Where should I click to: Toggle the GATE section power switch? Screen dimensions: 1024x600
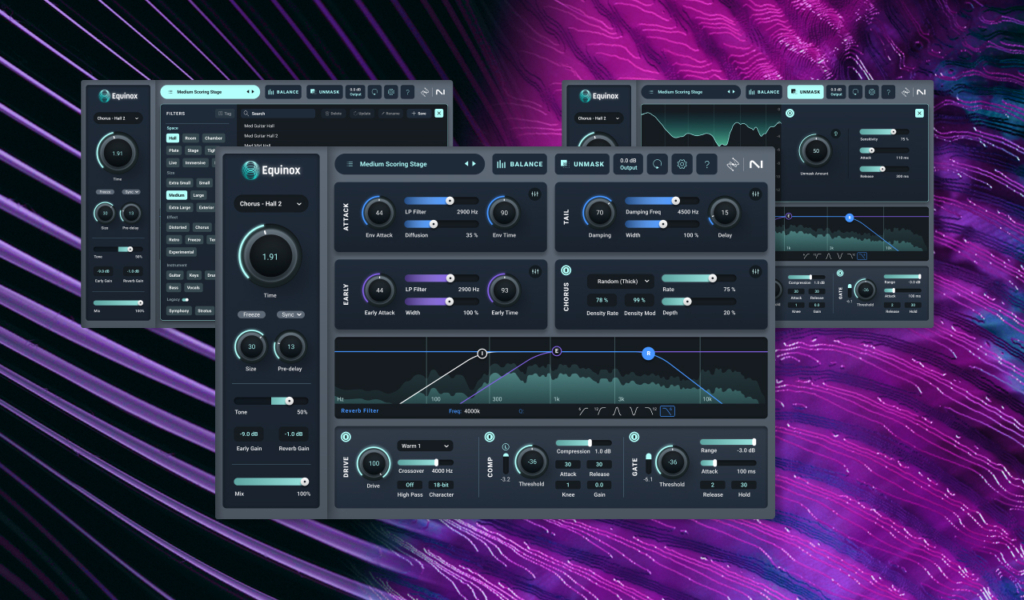pyautogui.click(x=635, y=437)
